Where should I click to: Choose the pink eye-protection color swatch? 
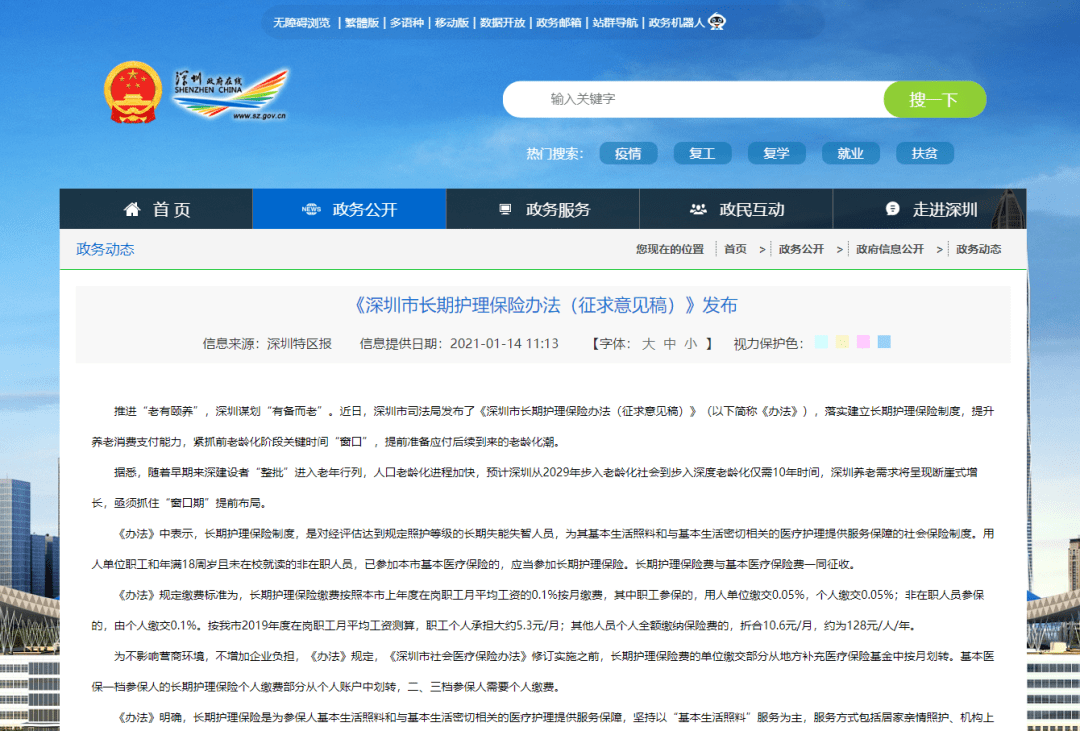pyautogui.click(x=863, y=342)
